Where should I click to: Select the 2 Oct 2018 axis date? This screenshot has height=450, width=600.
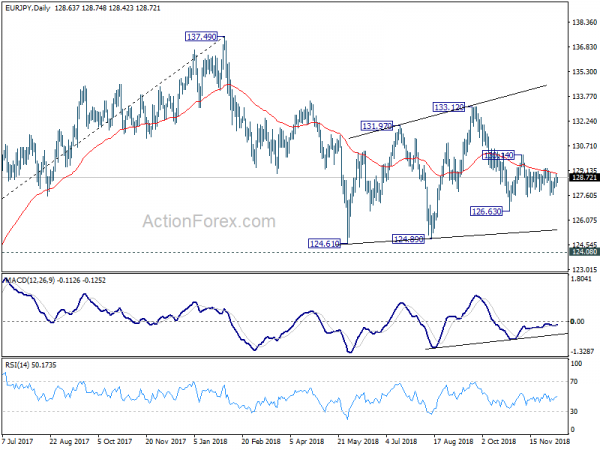pos(499,441)
